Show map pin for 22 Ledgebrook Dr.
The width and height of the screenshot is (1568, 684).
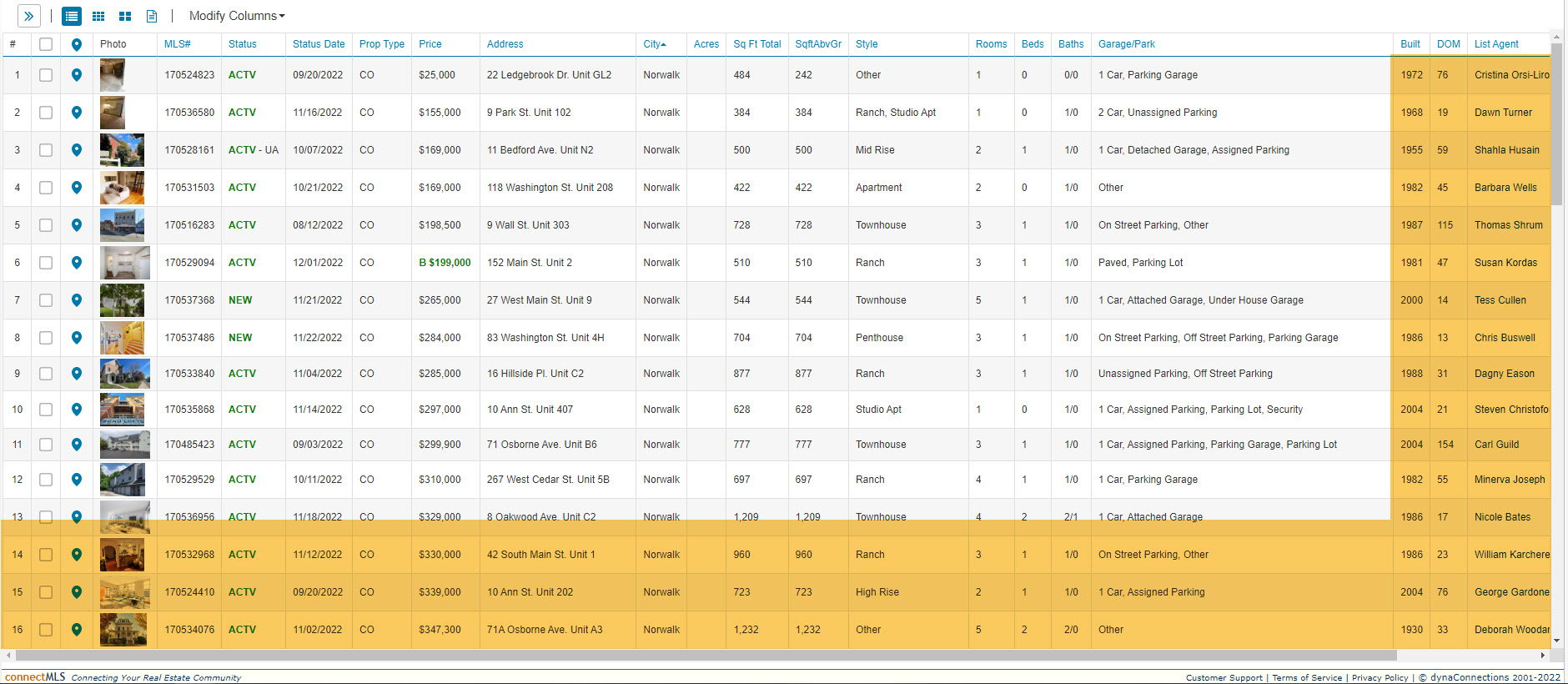[x=77, y=75]
